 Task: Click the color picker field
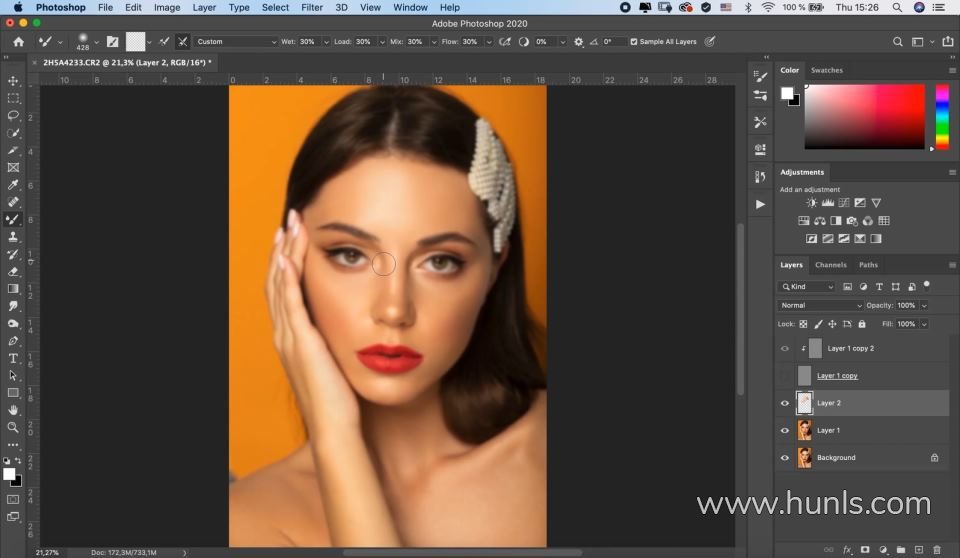click(x=864, y=116)
